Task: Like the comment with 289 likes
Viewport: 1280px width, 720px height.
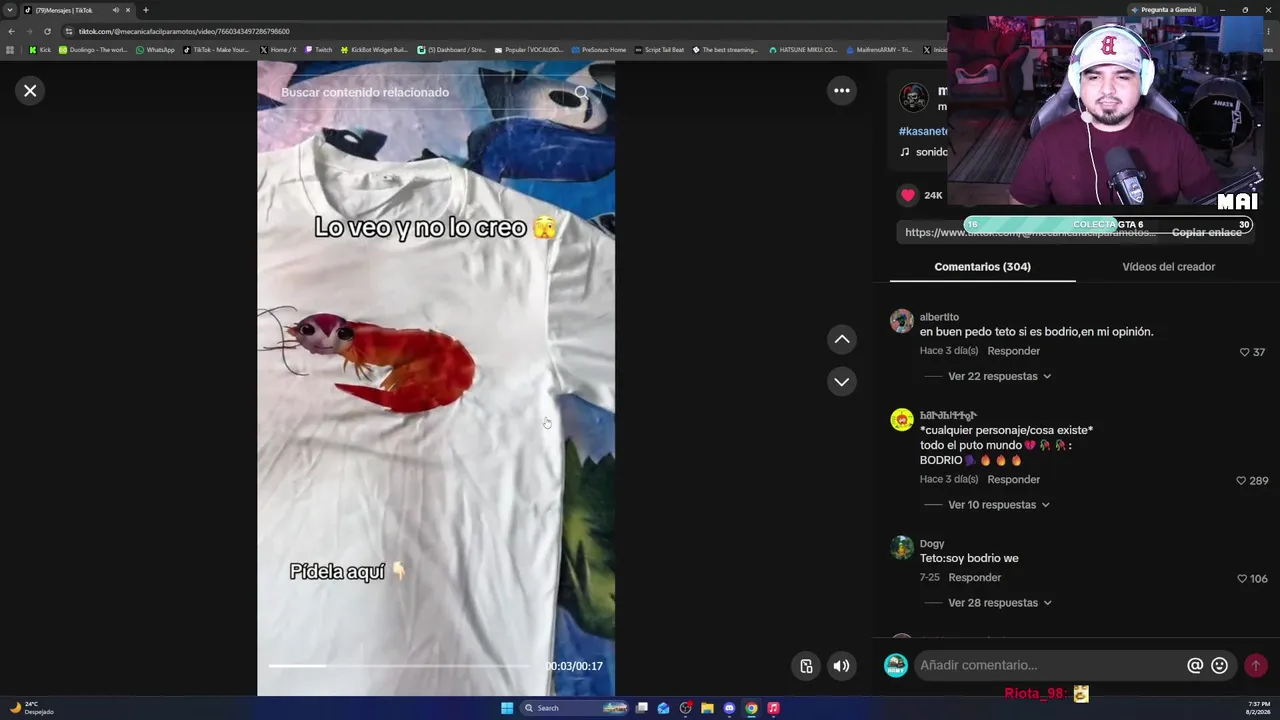Action: [1243, 481]
